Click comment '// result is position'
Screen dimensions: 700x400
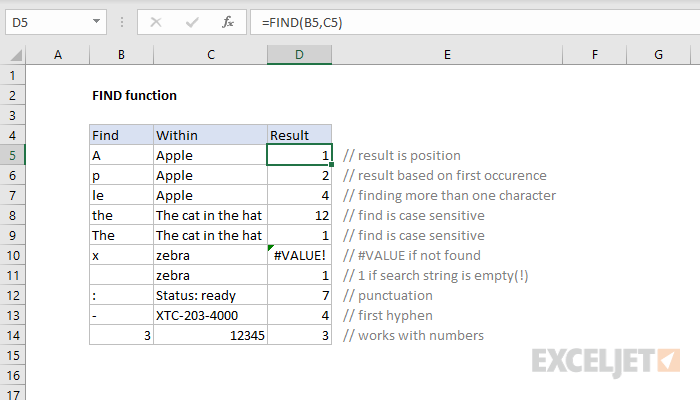coord(401,155)
